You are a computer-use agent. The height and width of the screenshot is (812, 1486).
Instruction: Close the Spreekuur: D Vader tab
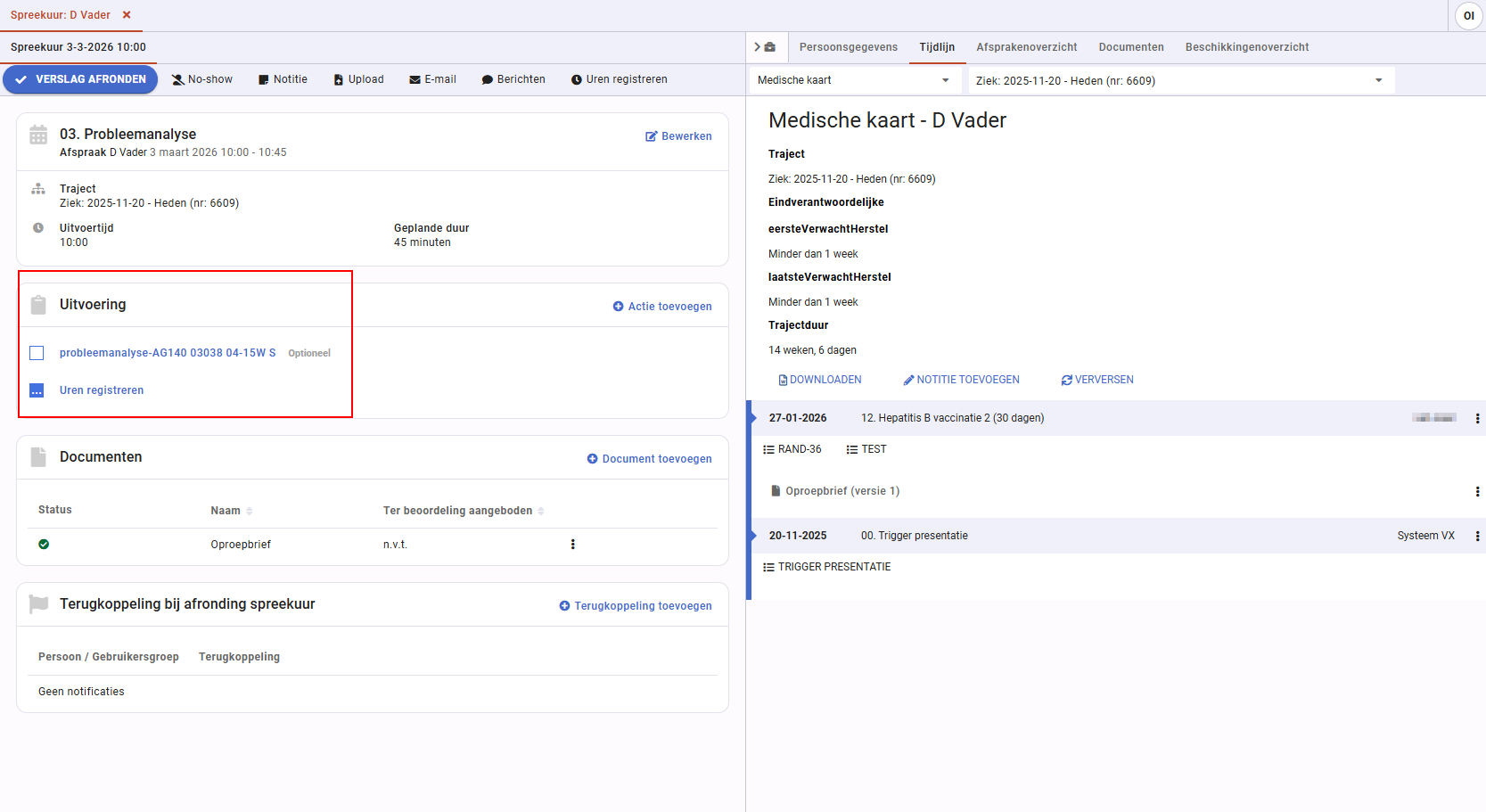coord(127,15)
